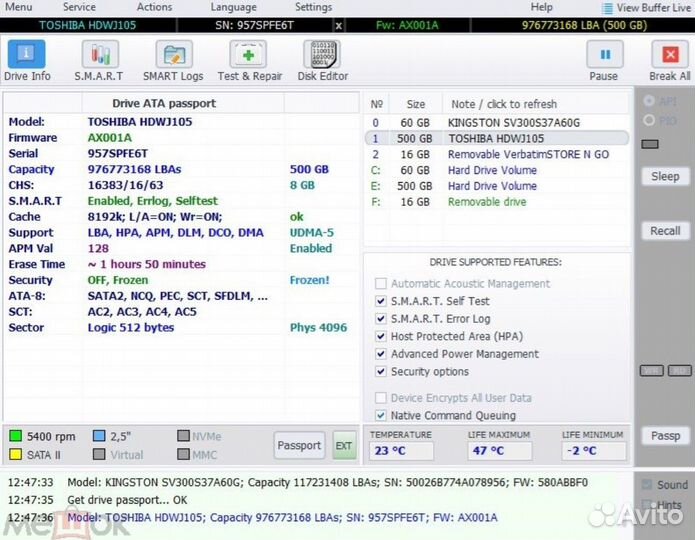Click the Sleep button
The image size is (695, 540).
click(x=665, y=176)
